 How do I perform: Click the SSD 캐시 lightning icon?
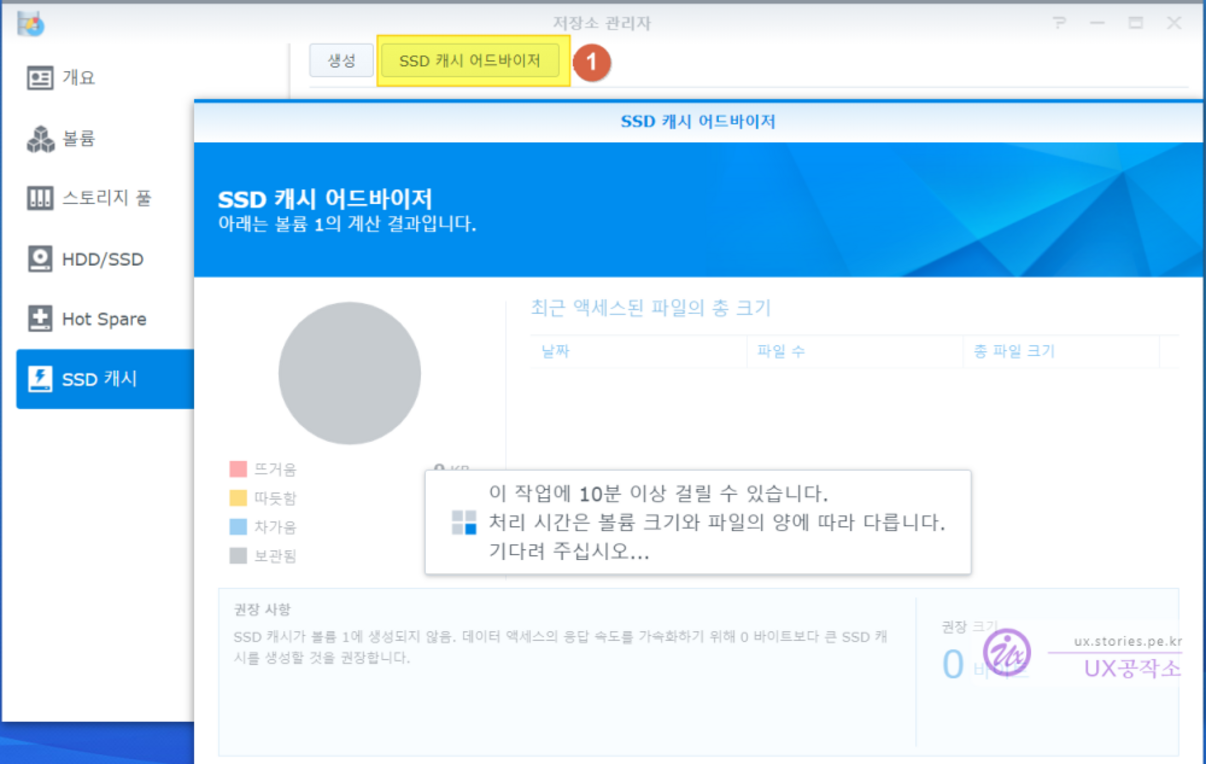point(40,379)
